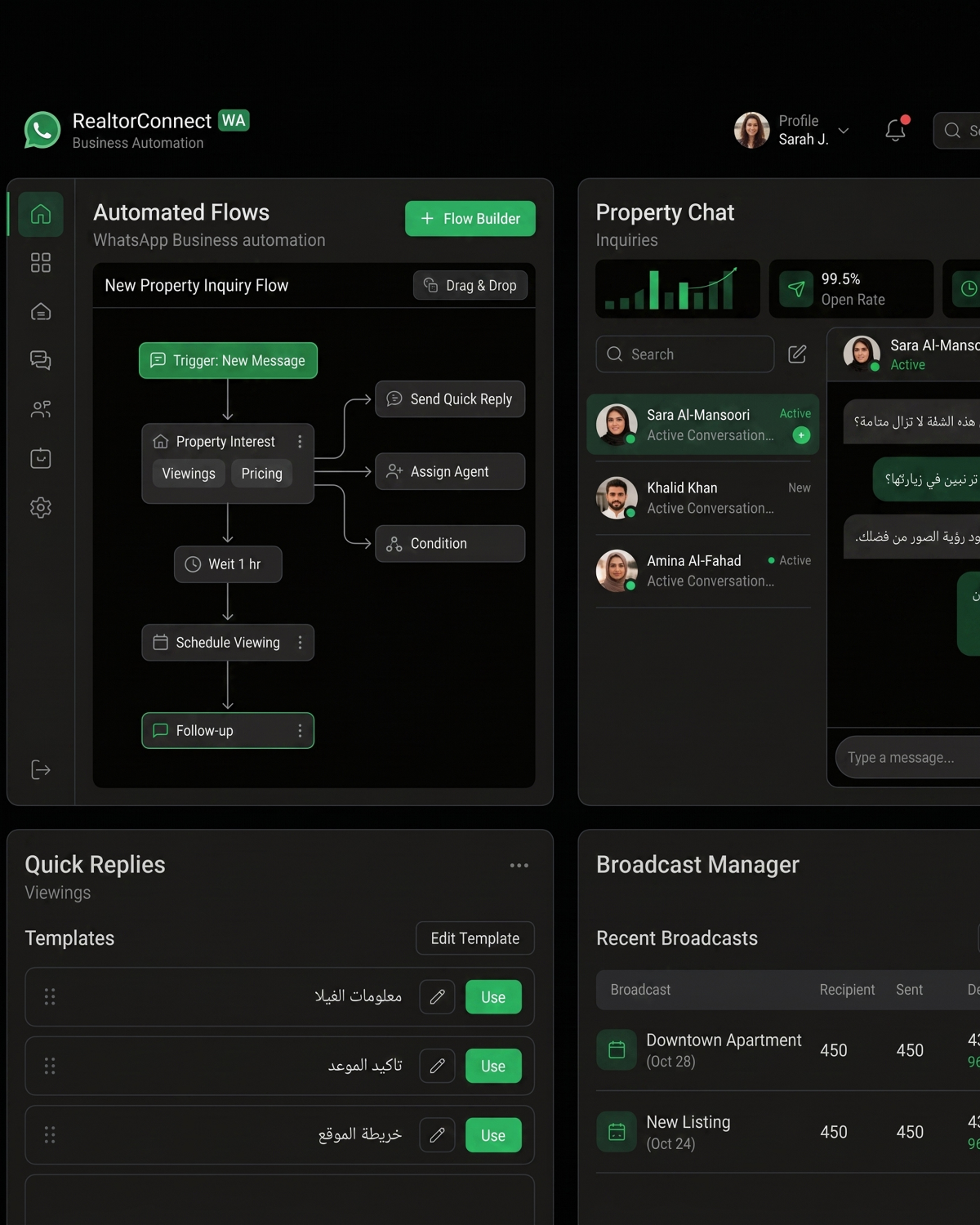Viewport: 980px width, 1225px height.
Task: Grab the drag handle of تاكيد الموعد row
Action: click(50, 1066)
